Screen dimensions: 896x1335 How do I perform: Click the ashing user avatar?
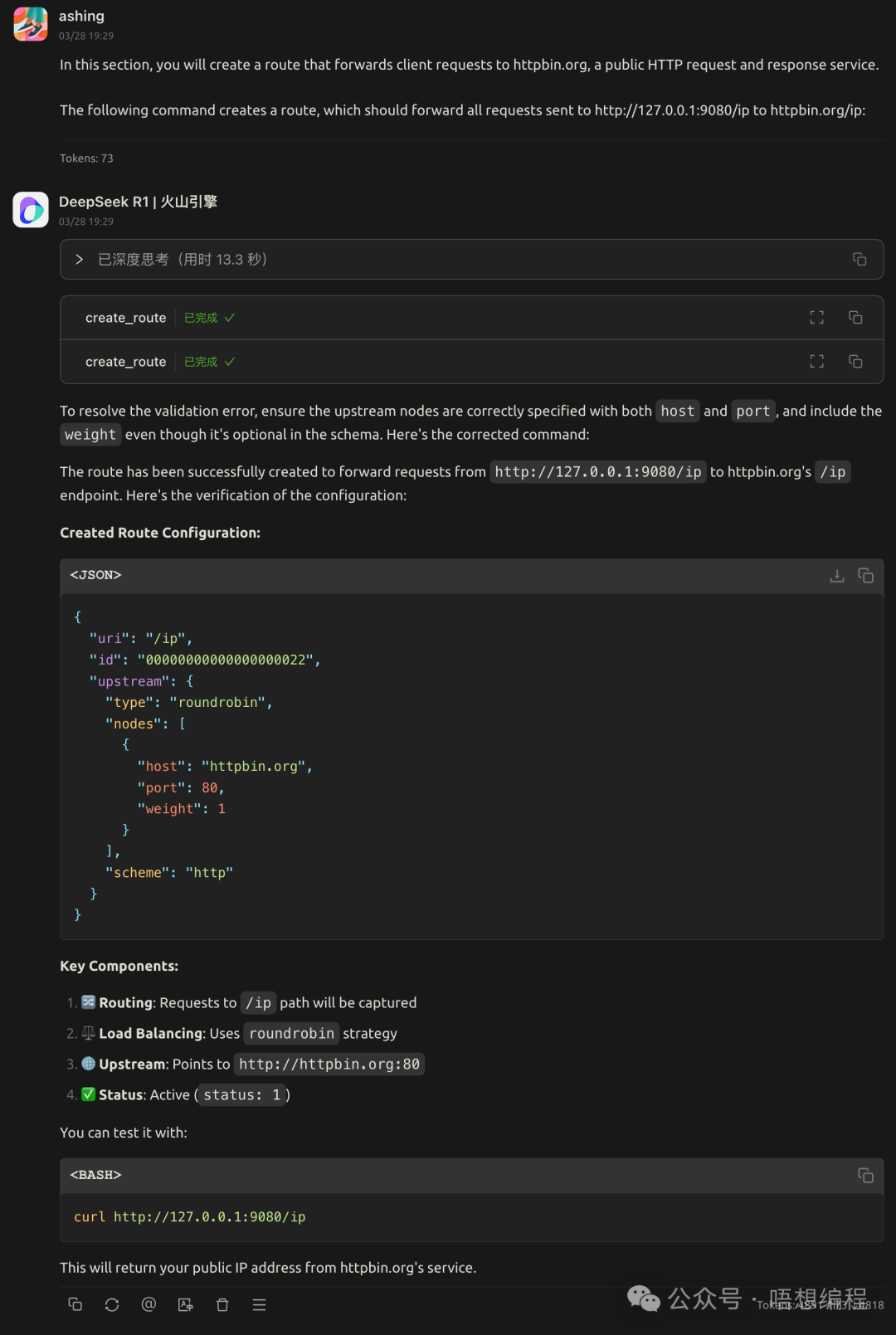tap(31, 24)
